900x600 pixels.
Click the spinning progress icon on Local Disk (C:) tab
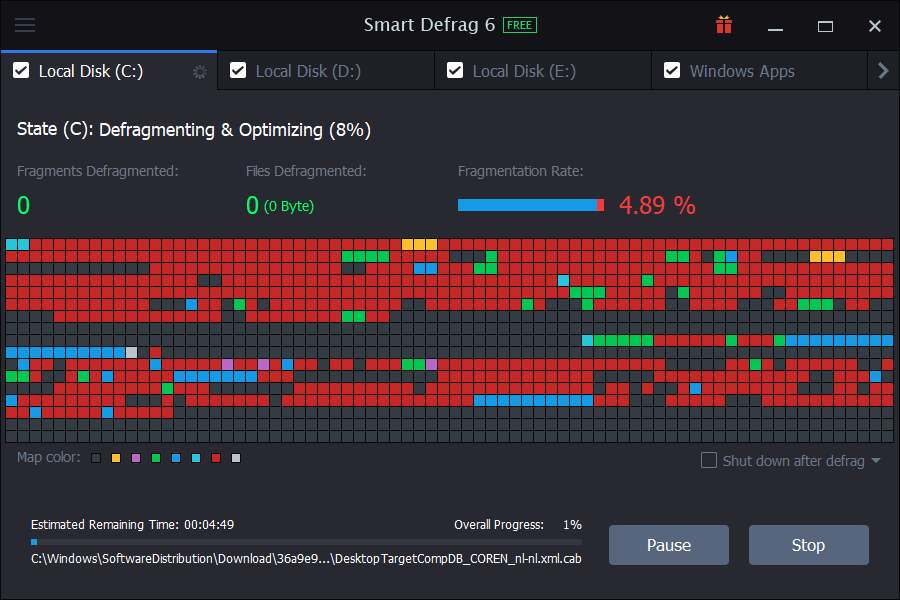point(199,71)
